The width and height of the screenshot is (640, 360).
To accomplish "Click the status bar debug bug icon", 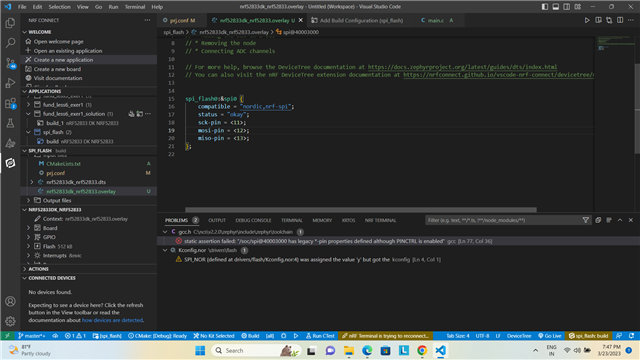I will pyautogui.click(x=284, y=336).
